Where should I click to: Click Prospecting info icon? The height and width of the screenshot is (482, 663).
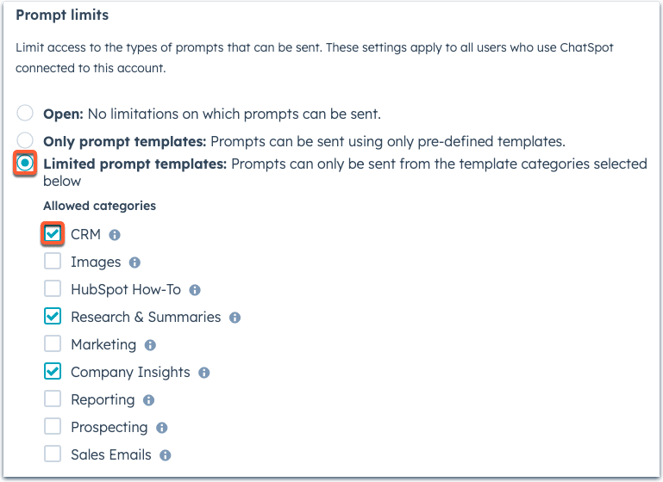162,428
